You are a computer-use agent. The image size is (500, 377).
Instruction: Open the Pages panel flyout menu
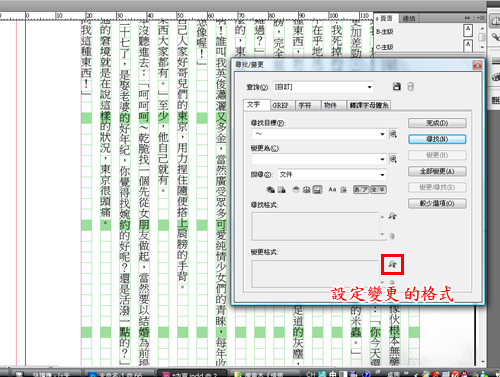(x=480, y=18)
